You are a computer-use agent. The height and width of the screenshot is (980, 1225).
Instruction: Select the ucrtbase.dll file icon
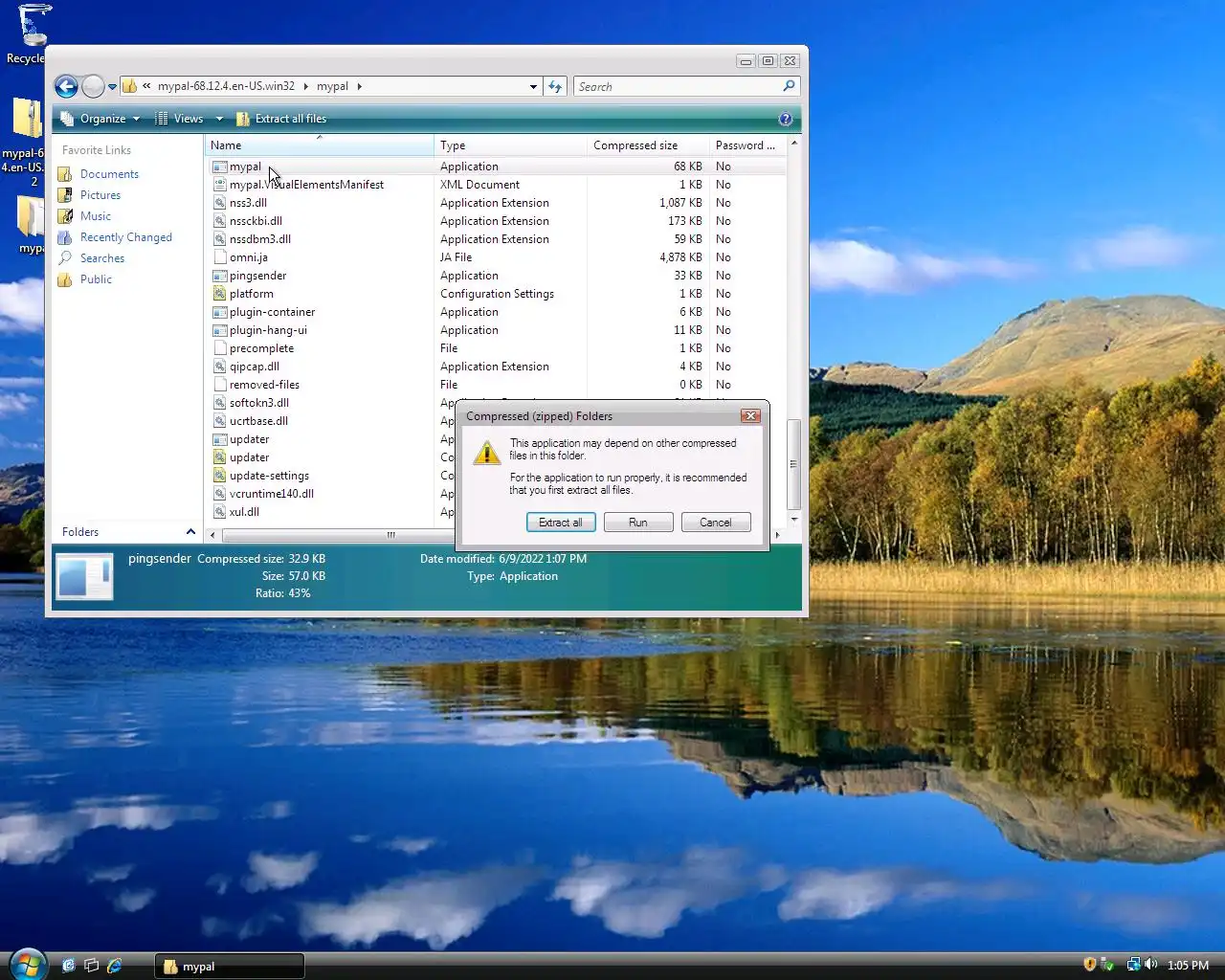coord(220,421)
